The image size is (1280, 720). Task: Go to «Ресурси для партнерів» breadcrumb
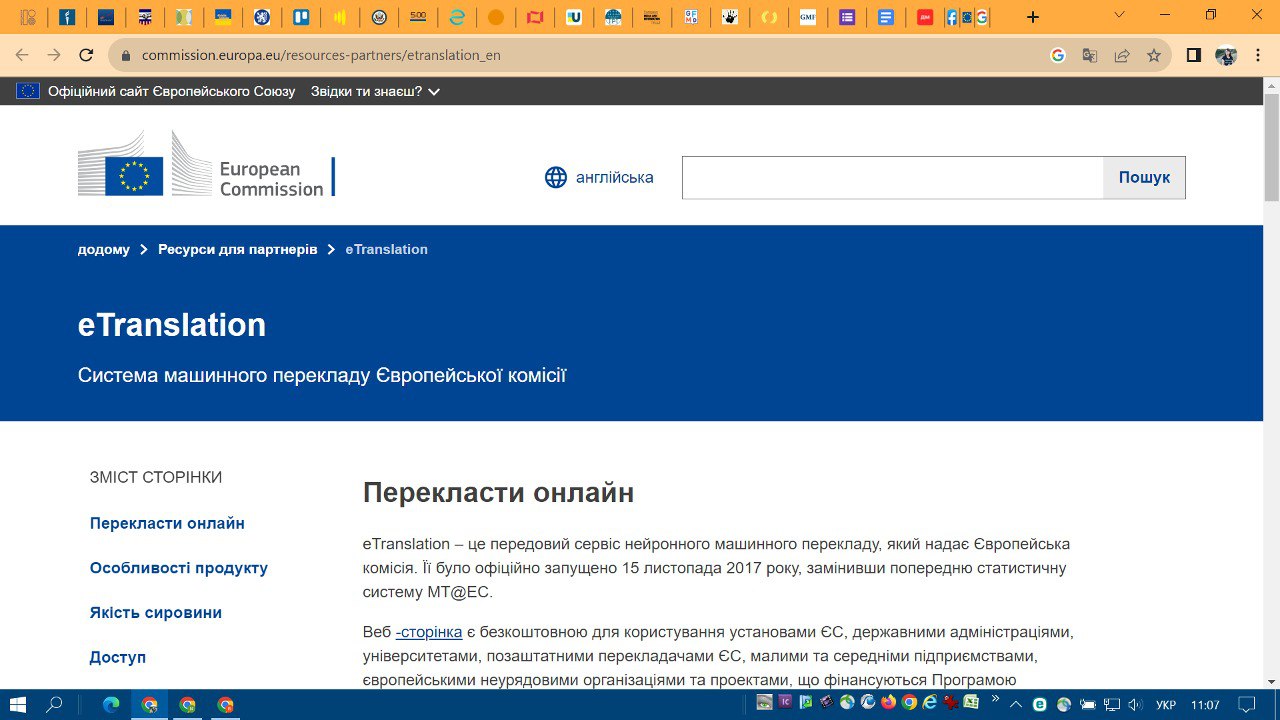(x=237, y=250)
